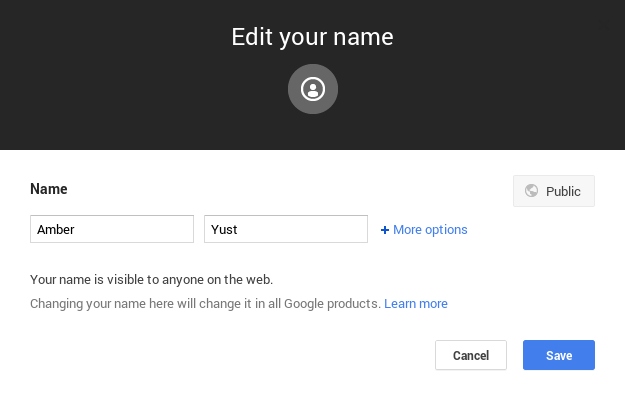Place cursor after Yust in surname box
625x404 pixels.
coord(240,229)
